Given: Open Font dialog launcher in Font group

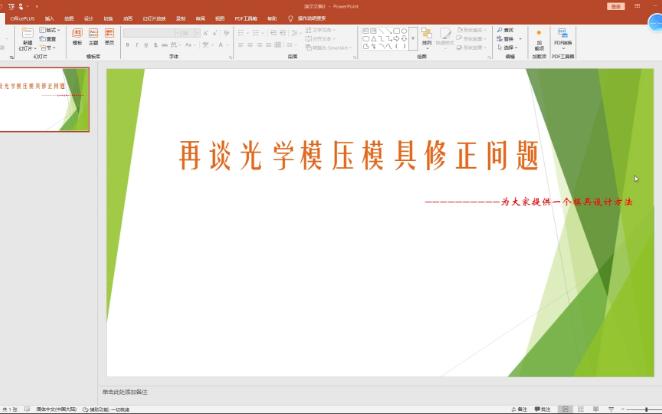Looking at the screenshot, I should (231, 57).
